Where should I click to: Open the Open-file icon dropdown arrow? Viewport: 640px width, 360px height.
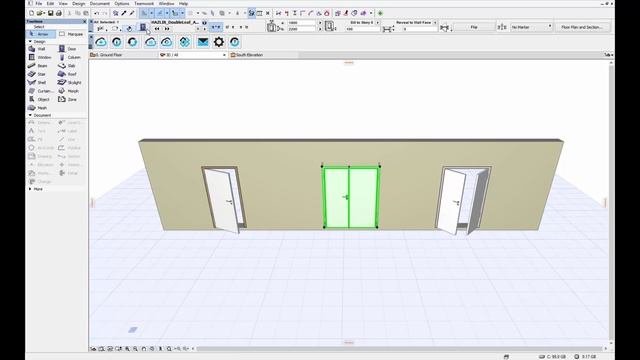[44, 13]
